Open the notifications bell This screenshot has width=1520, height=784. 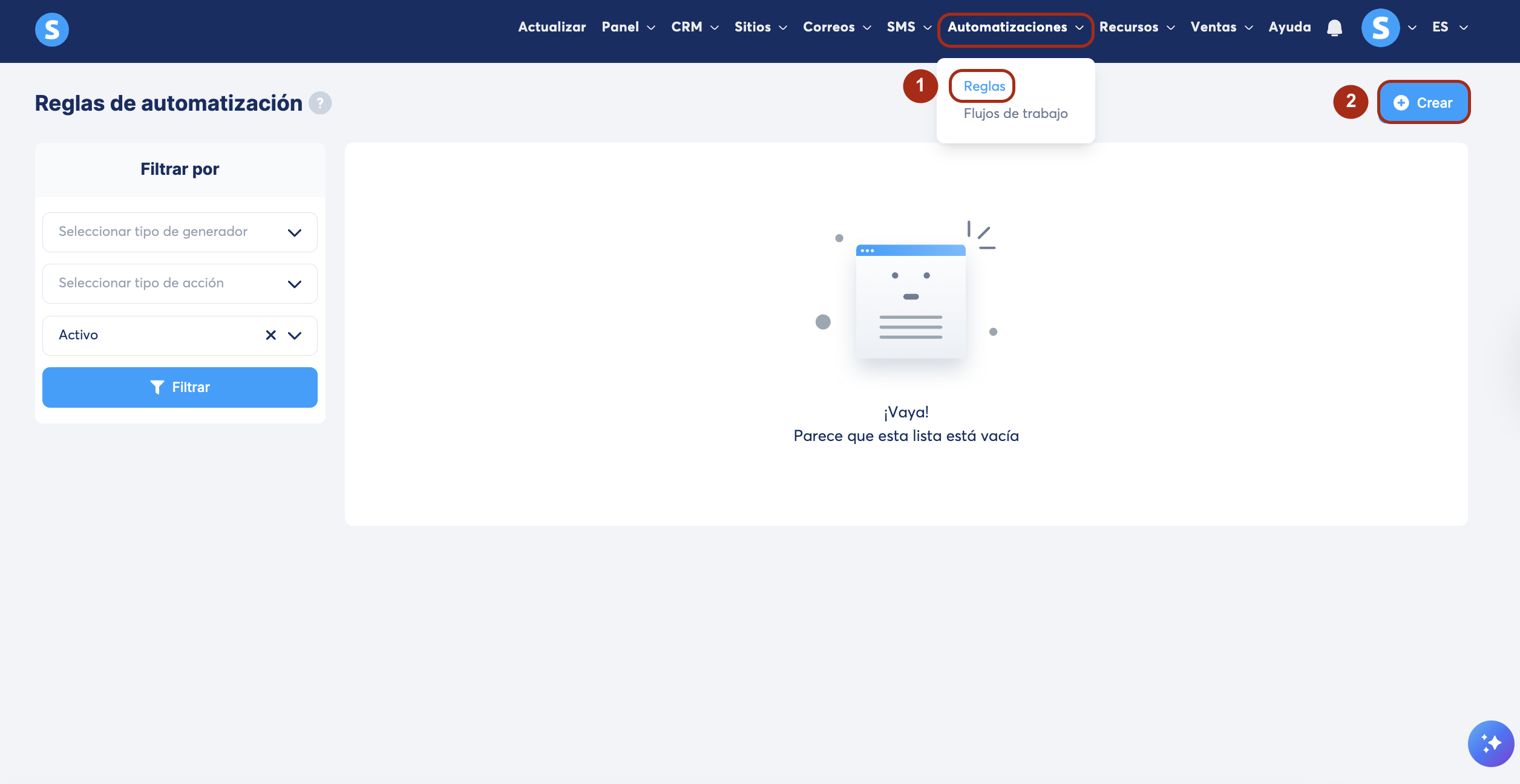(1334, 28)
